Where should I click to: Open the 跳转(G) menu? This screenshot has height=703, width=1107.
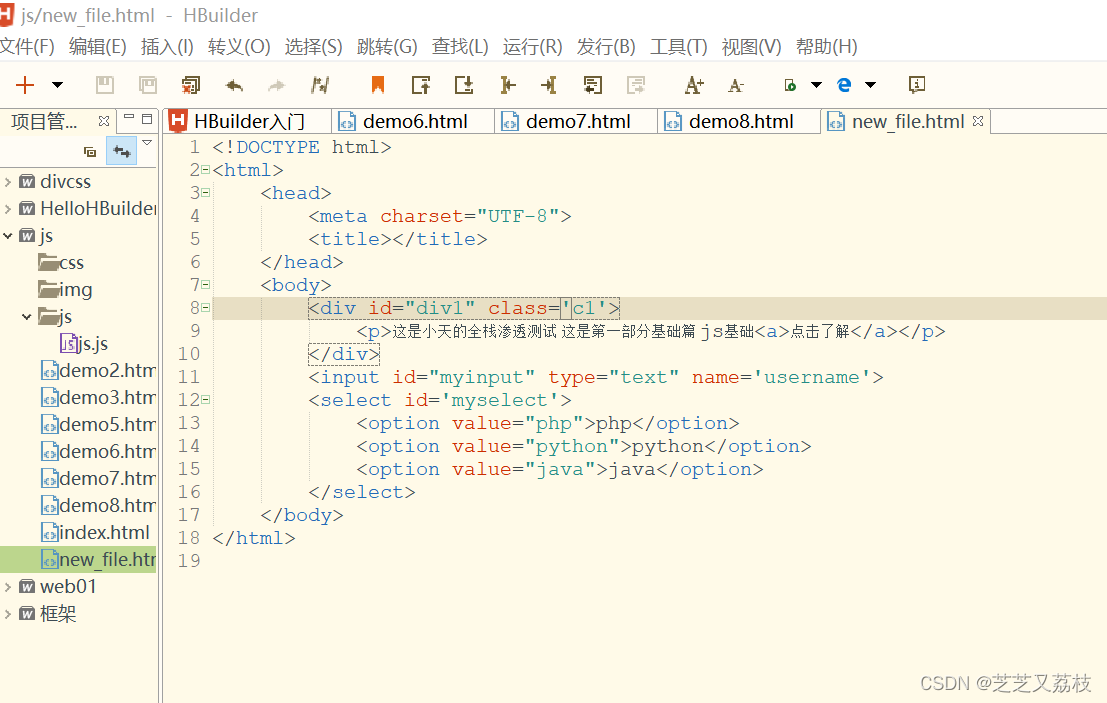[387, 47]
